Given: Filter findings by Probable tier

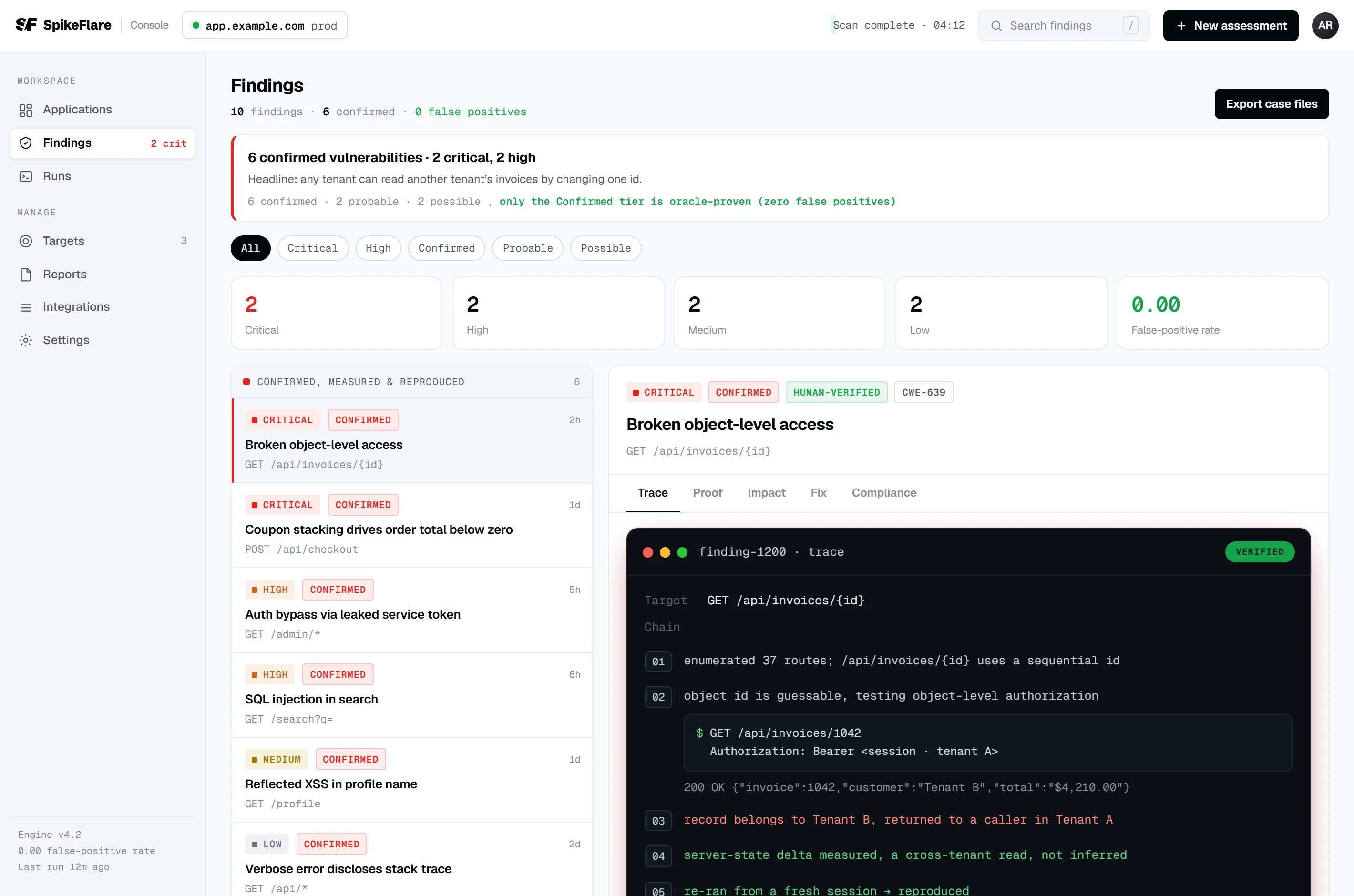Looking at the screenshot, I should click(x=528, y=248).
